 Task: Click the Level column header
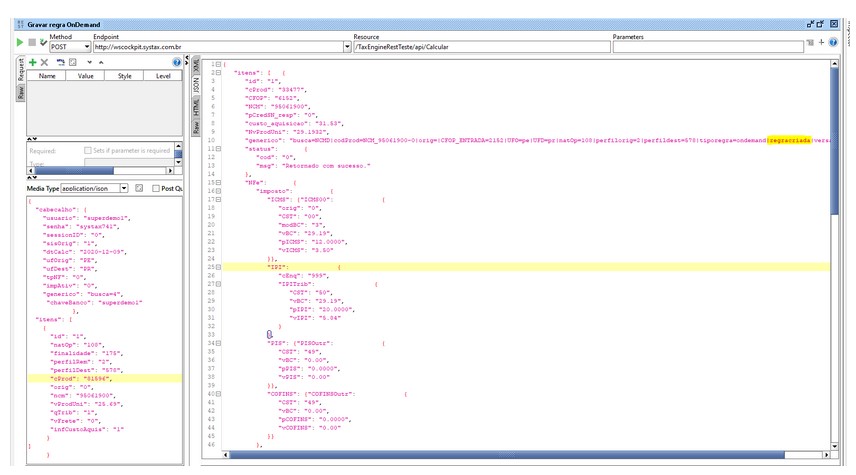click(x=163, y=76)
